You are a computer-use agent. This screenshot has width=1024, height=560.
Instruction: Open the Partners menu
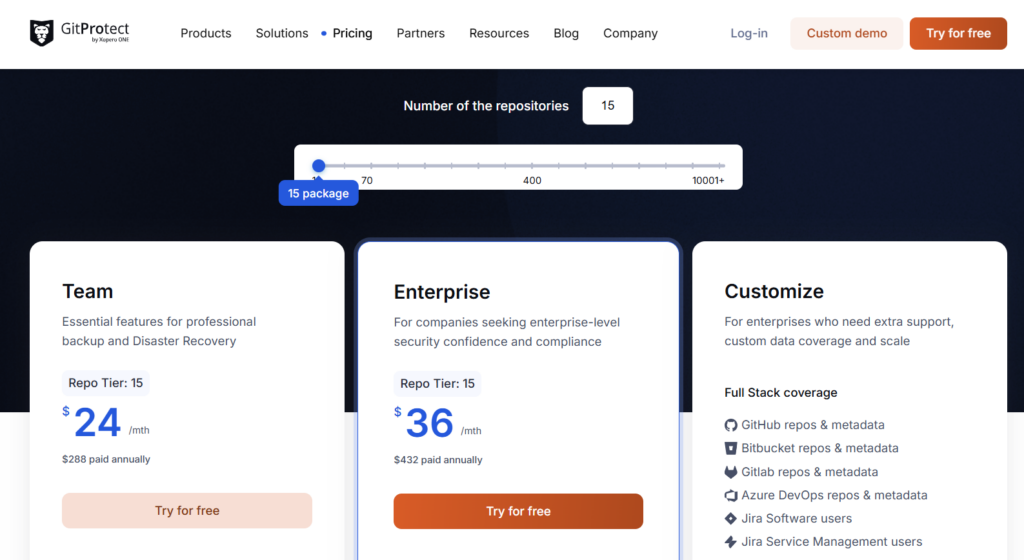(x=421, y=33)
